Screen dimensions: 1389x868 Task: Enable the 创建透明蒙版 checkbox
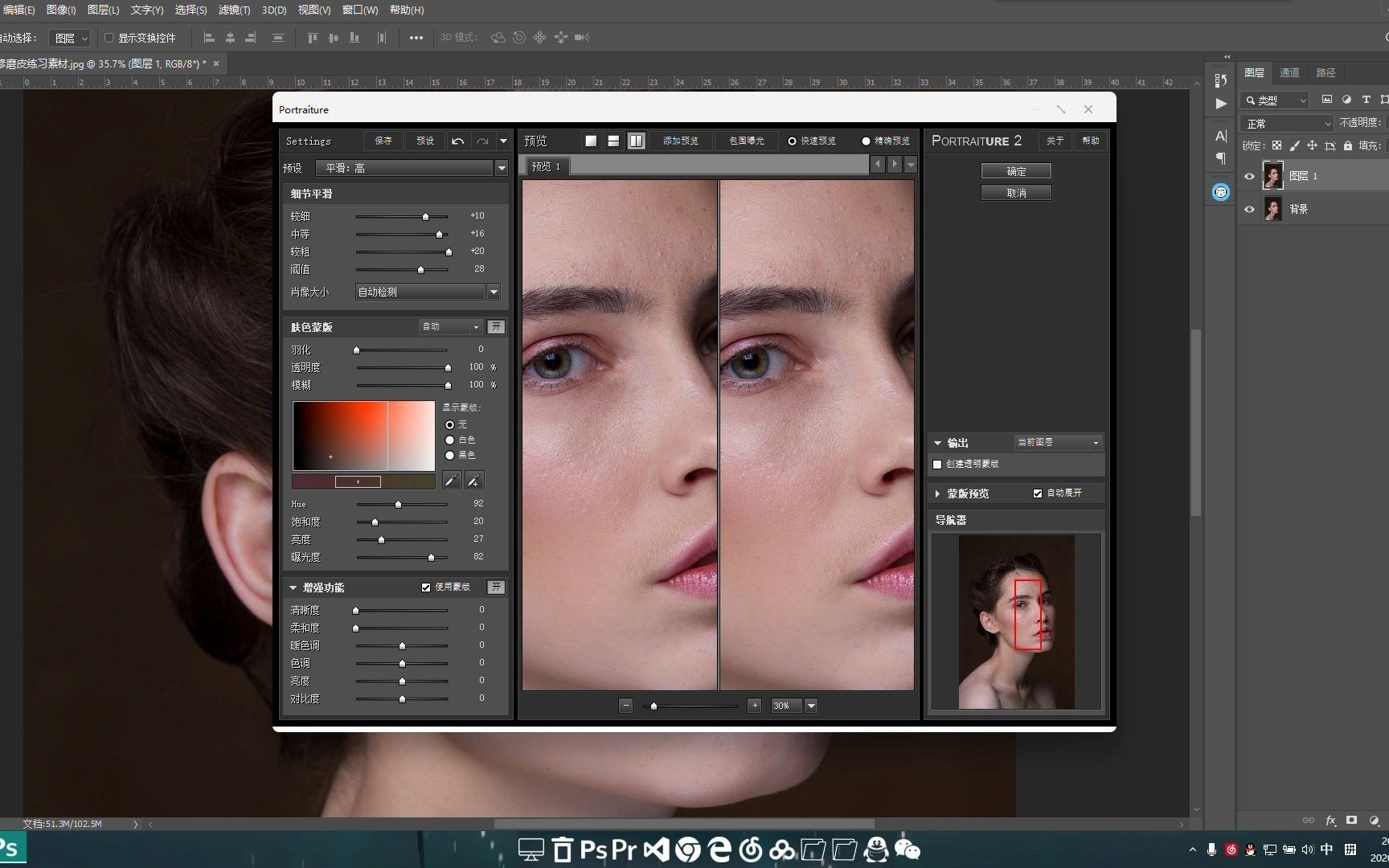pos(937,465)
